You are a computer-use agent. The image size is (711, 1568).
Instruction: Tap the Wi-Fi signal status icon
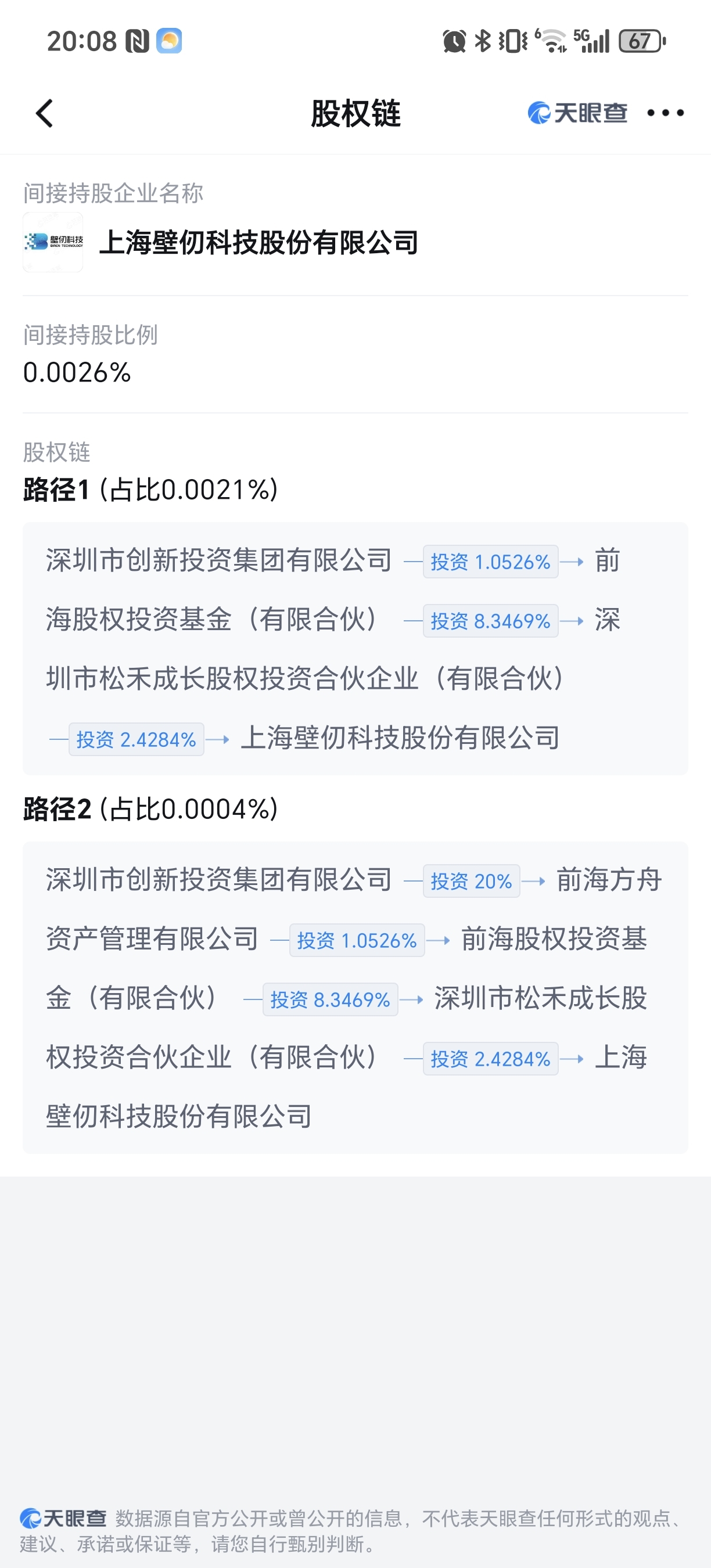pyautogui.click(x=551, y=41)
